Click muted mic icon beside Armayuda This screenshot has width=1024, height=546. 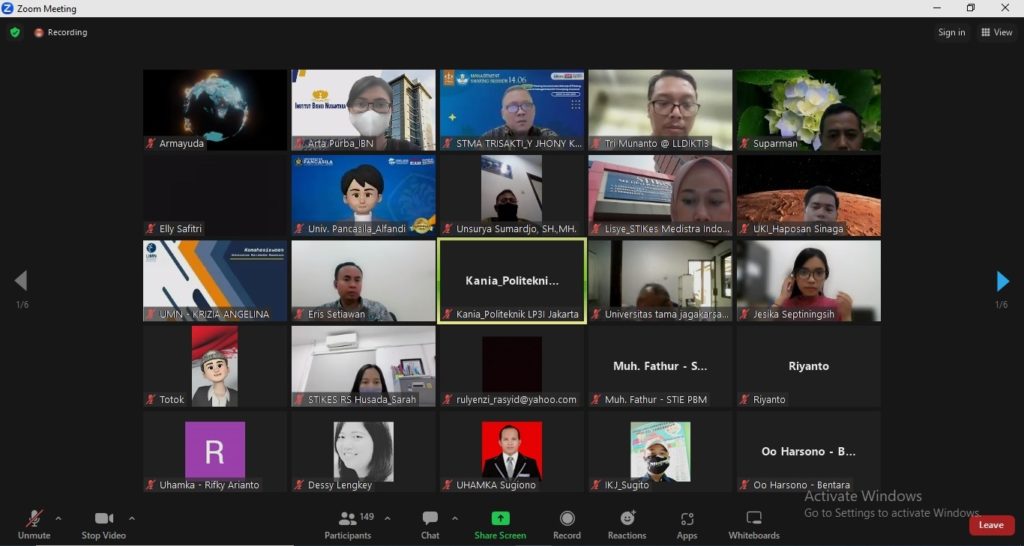pos(151,144)
